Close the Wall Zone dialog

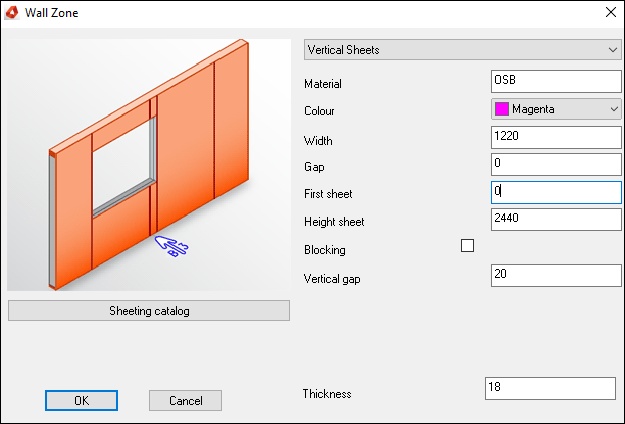[611, 12]
